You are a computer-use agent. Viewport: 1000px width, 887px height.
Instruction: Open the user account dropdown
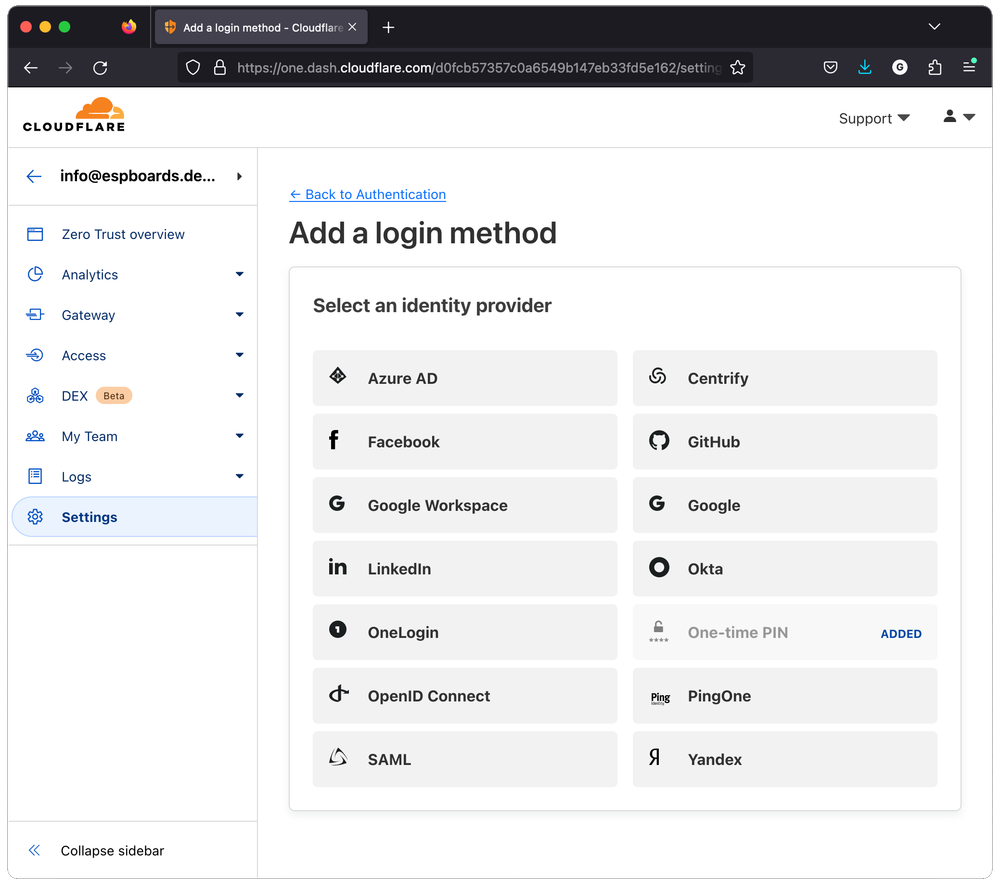tap(958, 117)
